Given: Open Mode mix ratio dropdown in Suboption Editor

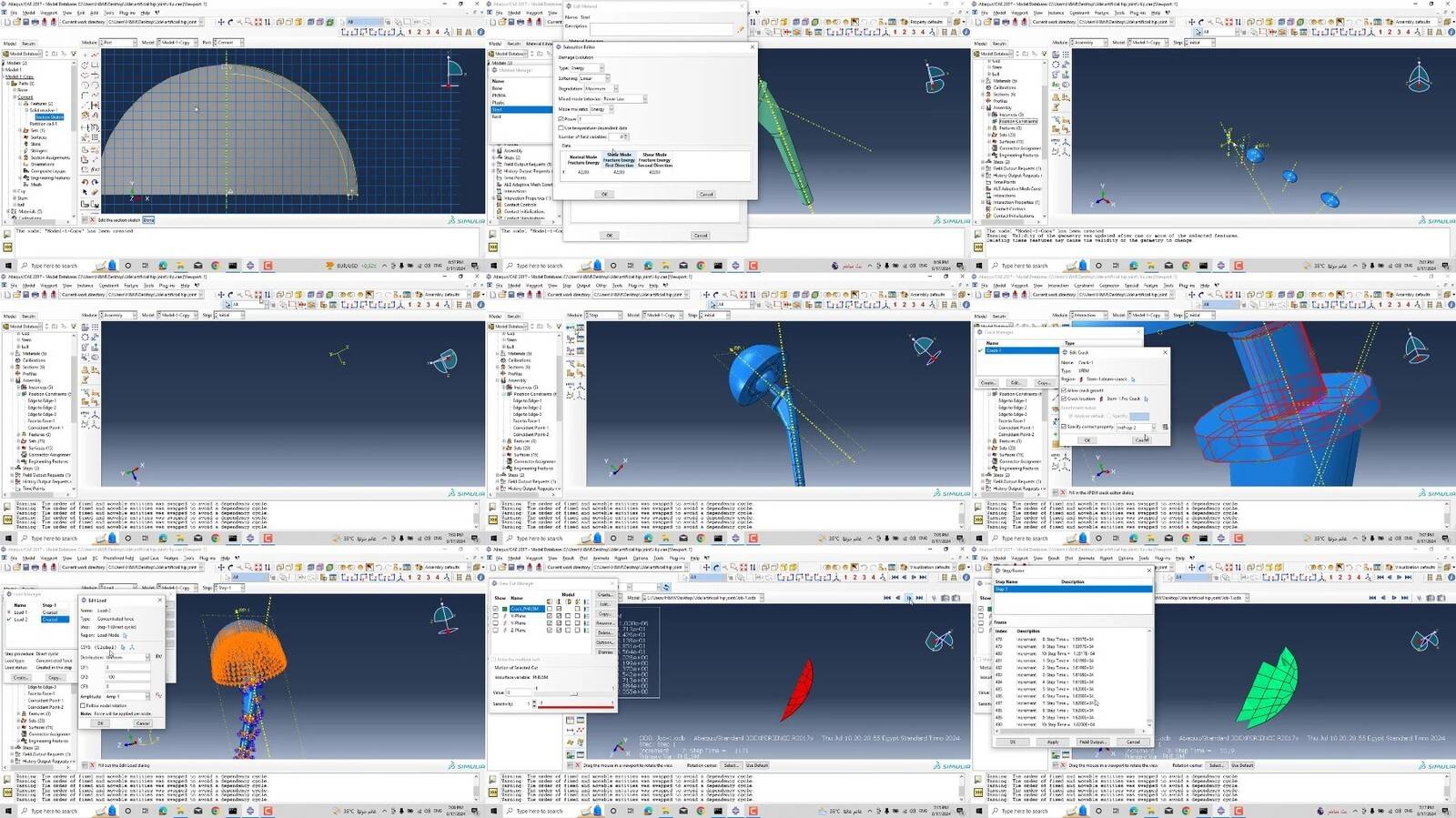Looking at the screenshot, I should [x=602, y=109].
